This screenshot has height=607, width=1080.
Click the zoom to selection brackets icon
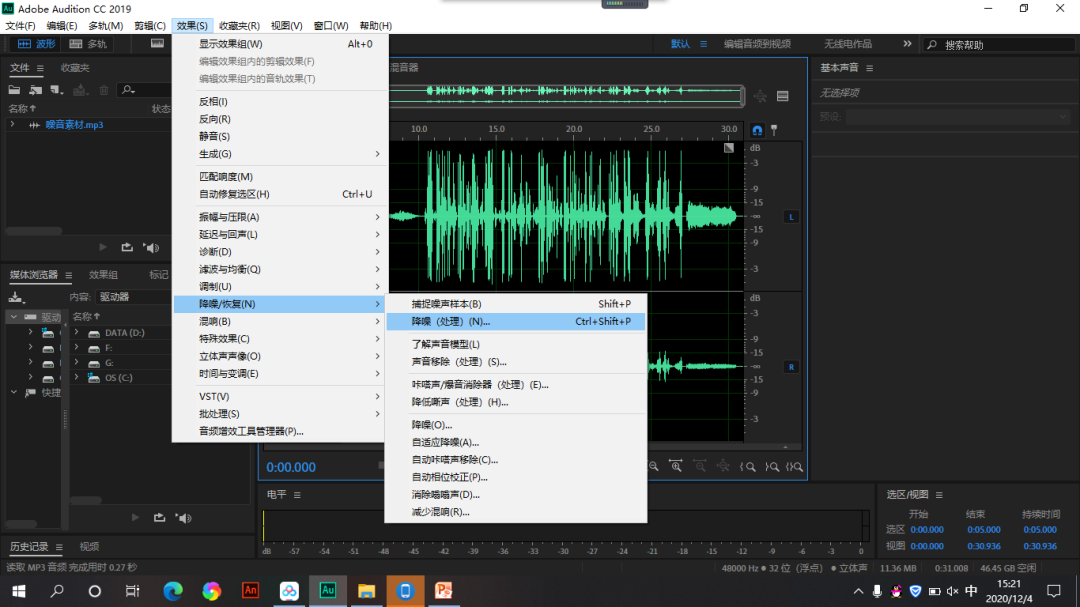pos(795,466)
